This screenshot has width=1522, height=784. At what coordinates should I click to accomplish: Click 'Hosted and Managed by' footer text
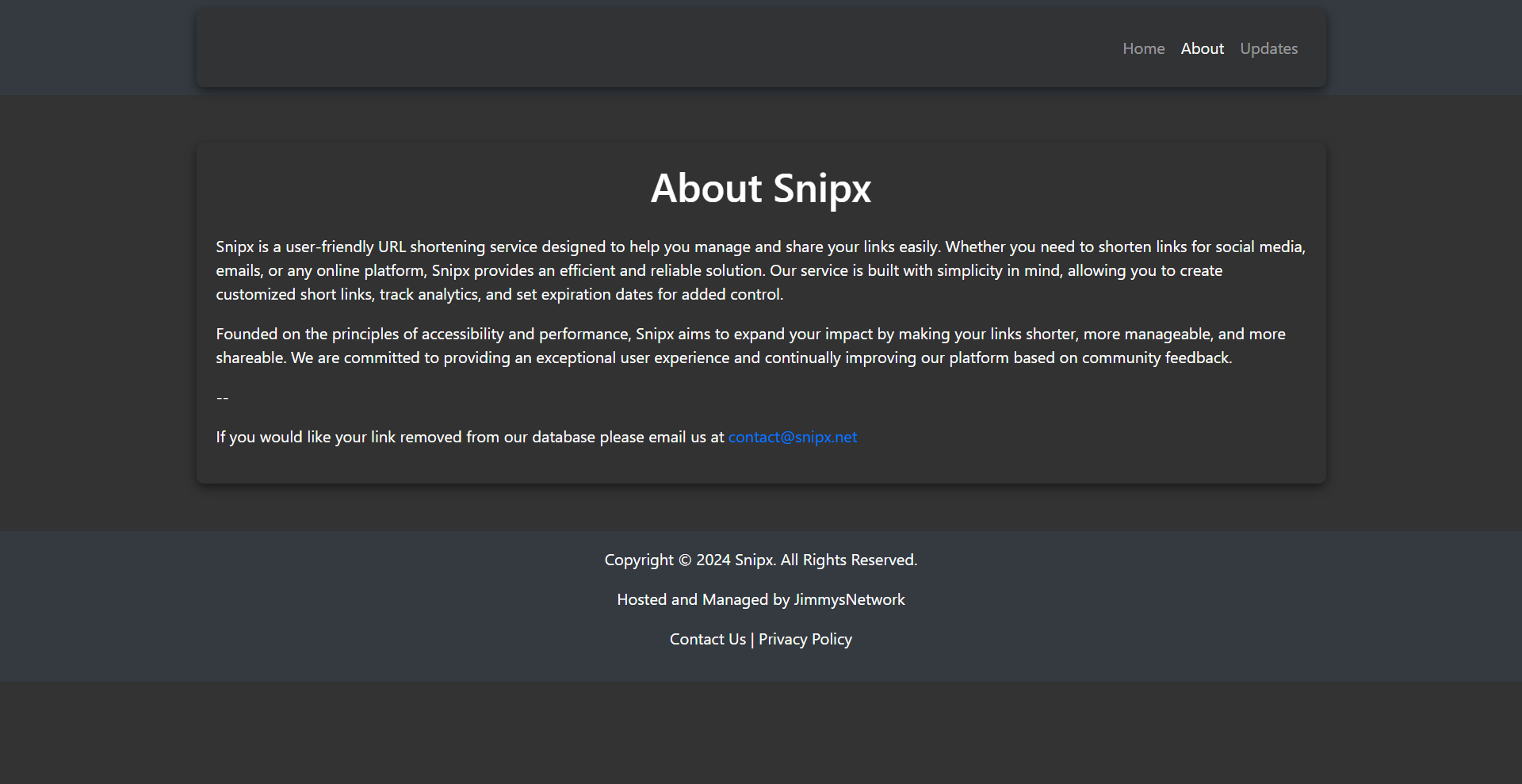[x=703, y=599]
